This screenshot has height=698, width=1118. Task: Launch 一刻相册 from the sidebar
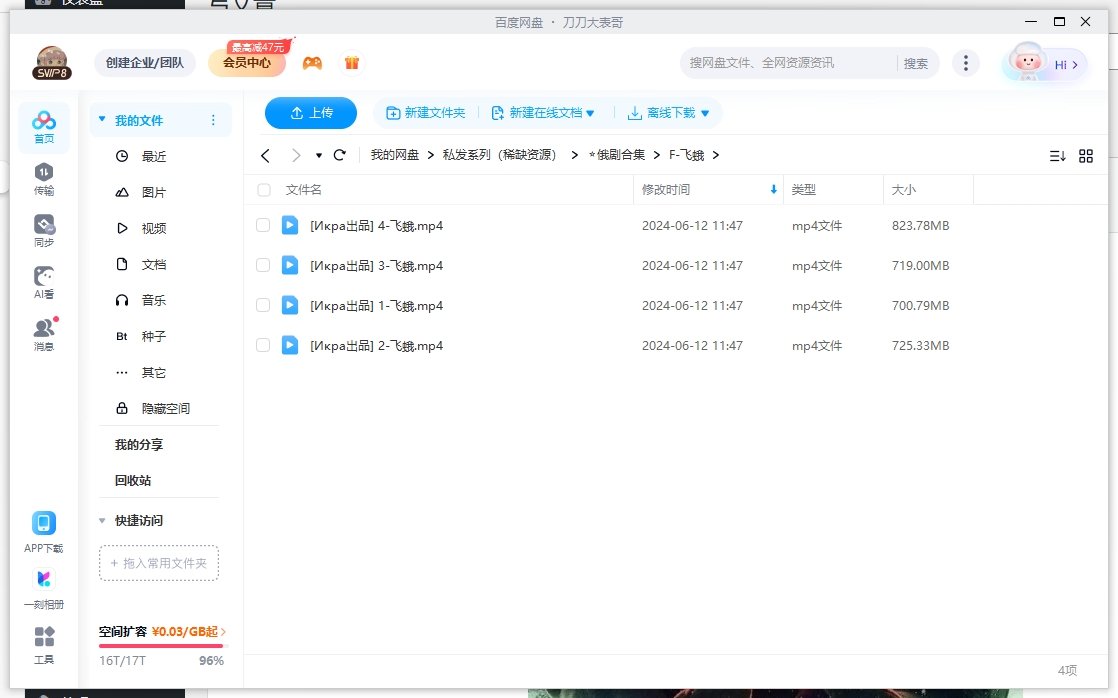coord(43,583)
